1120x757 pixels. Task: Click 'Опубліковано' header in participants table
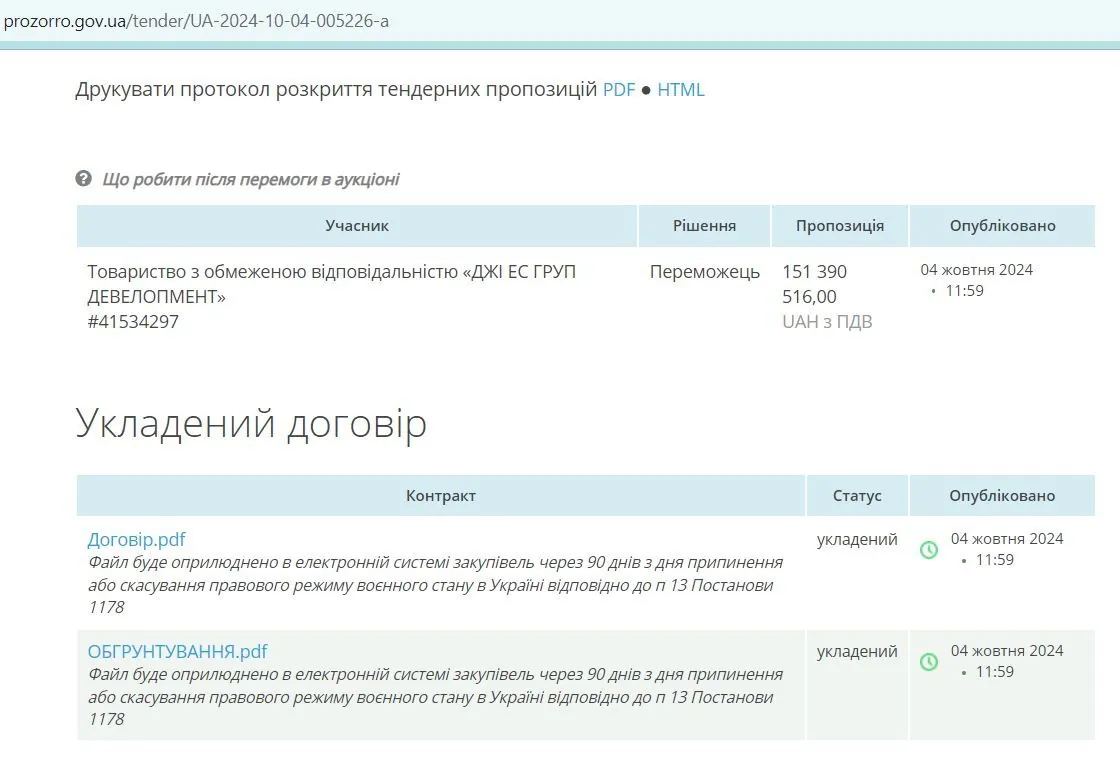click(1002, 226)
